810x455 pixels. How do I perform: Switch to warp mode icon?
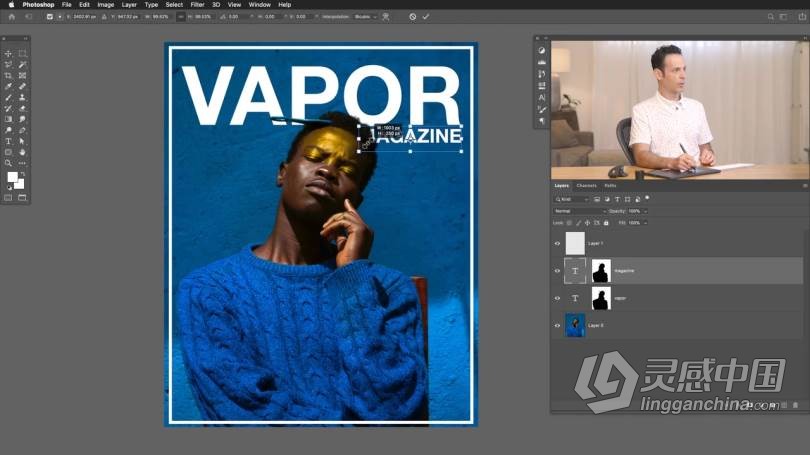tap(385, 16)
